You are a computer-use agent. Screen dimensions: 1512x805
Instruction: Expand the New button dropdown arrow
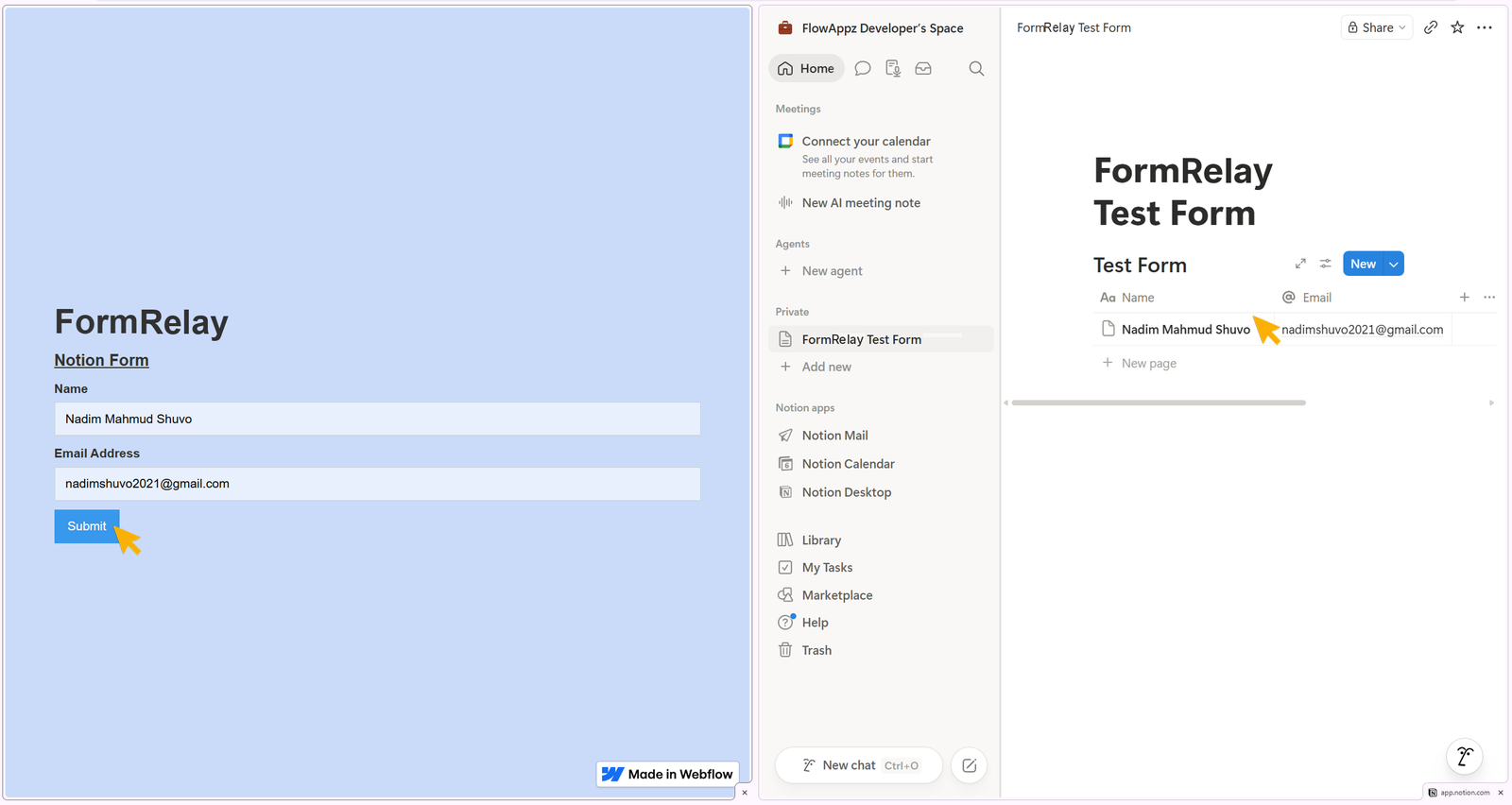pos(1394,264)
